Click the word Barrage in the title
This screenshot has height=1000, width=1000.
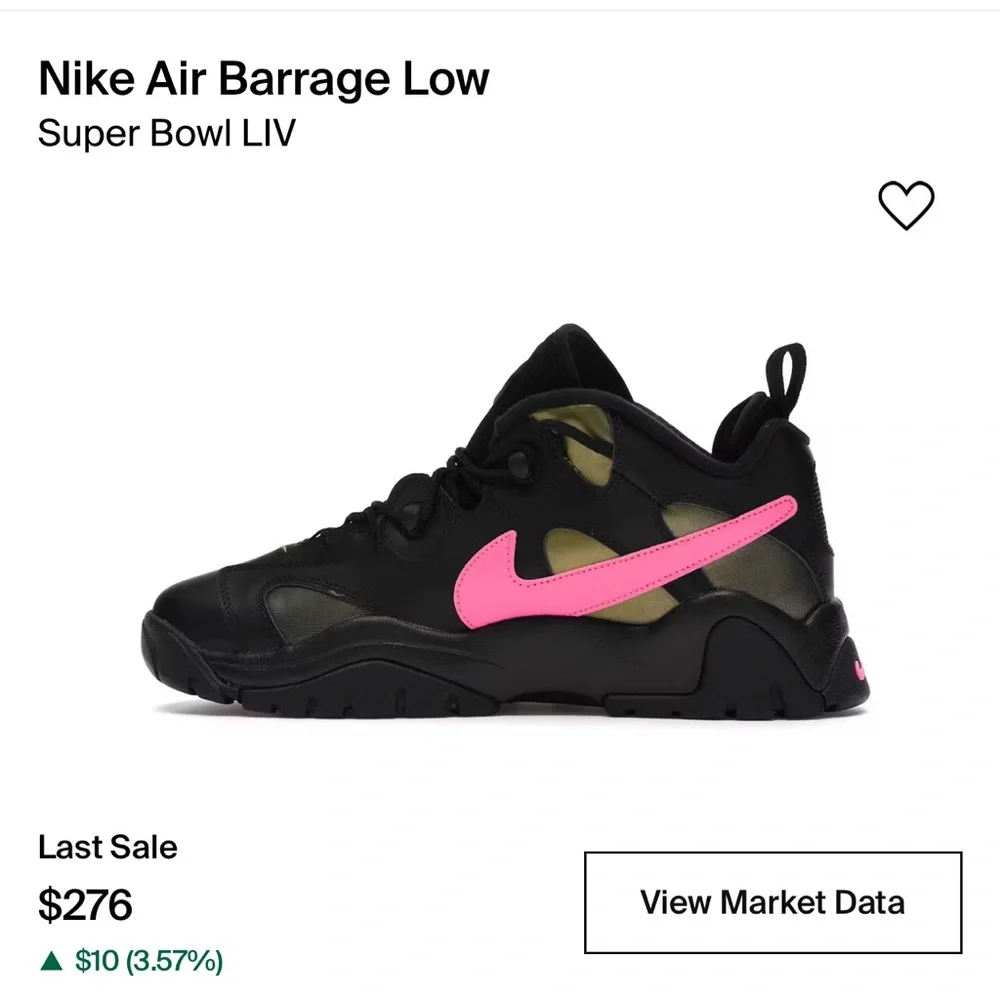pos(304,79)
